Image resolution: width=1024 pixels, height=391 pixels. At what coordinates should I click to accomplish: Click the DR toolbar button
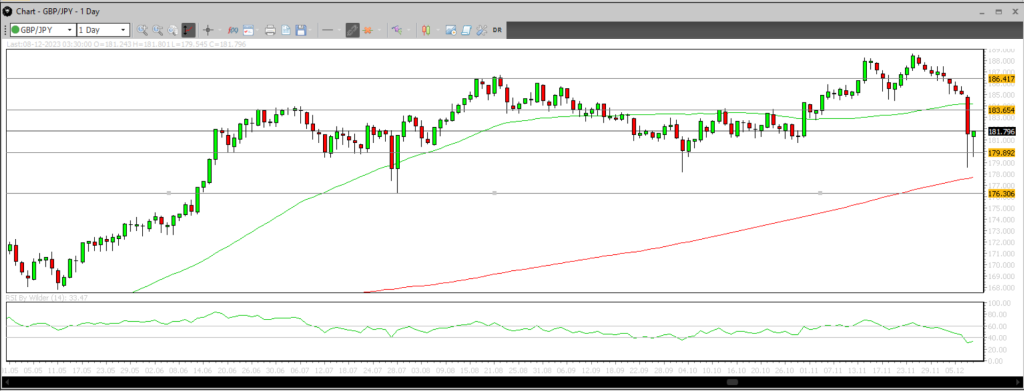[497, 30]
